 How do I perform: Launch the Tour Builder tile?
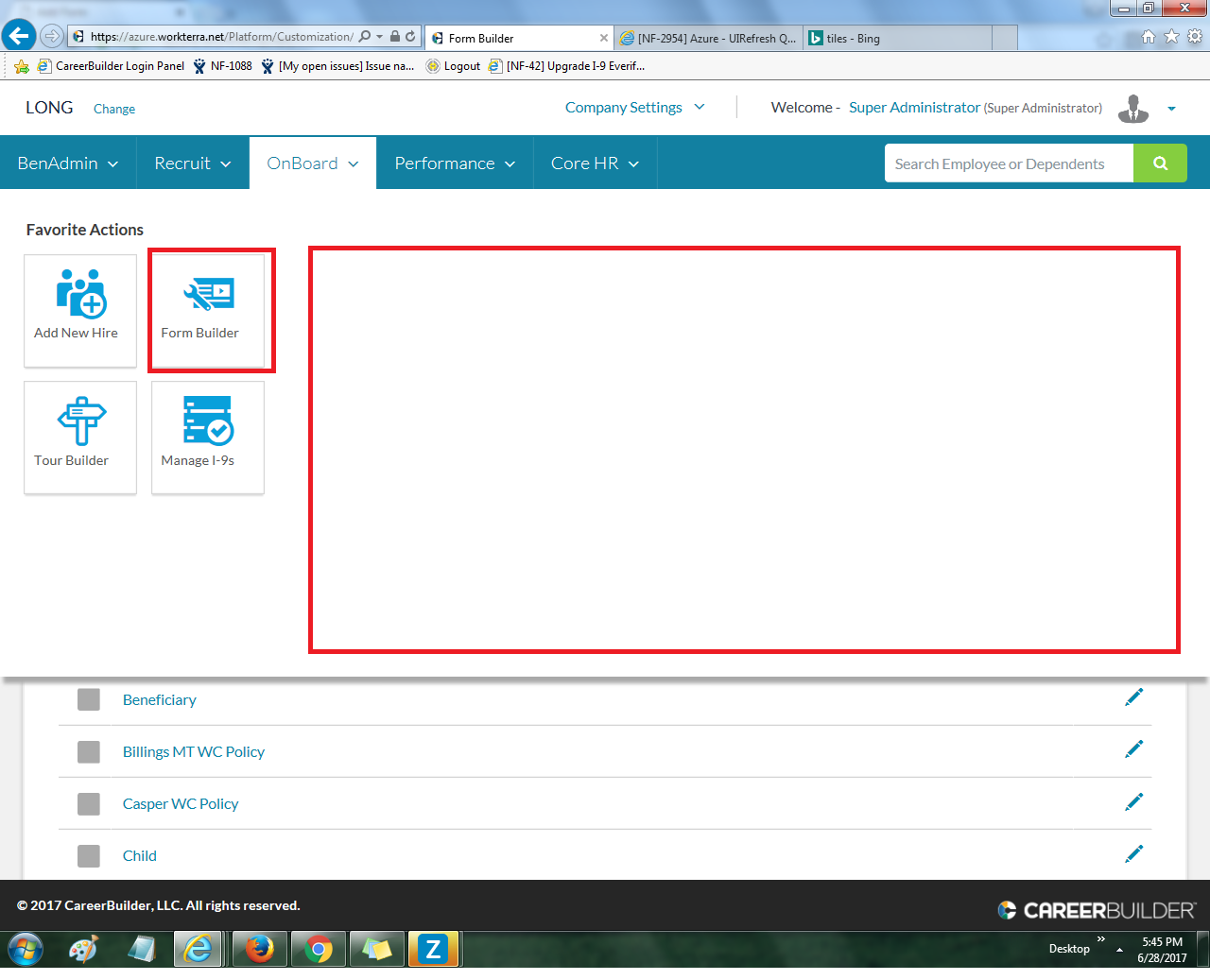click(80, 437)
